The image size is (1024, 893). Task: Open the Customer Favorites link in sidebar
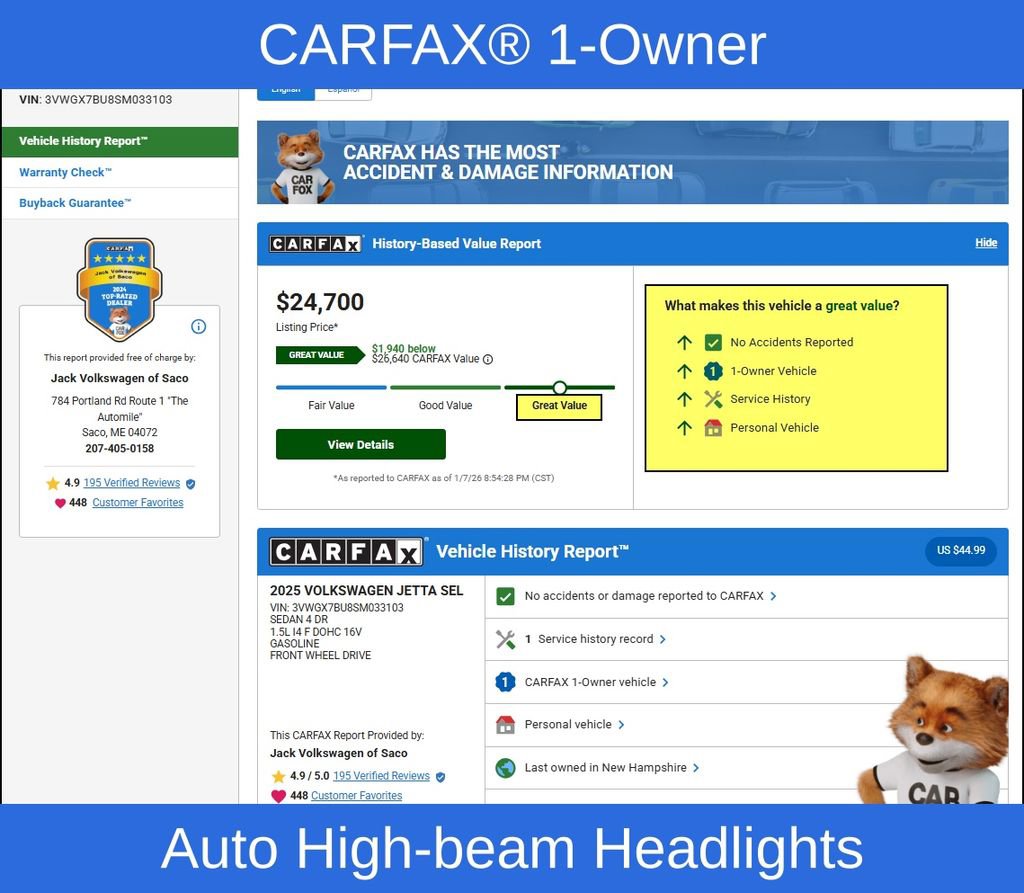click(x=137, y=503)
